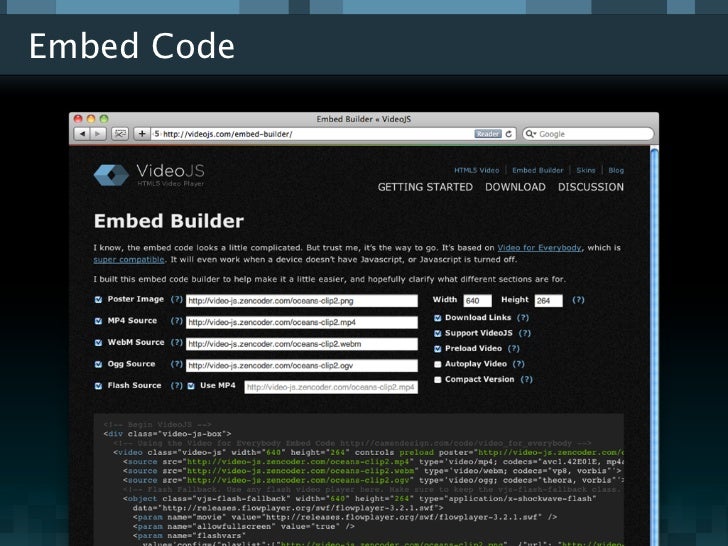728x546 pixels.
Task: Uncheck the WebM Source checkbox
Action: (x=98, y=343)
